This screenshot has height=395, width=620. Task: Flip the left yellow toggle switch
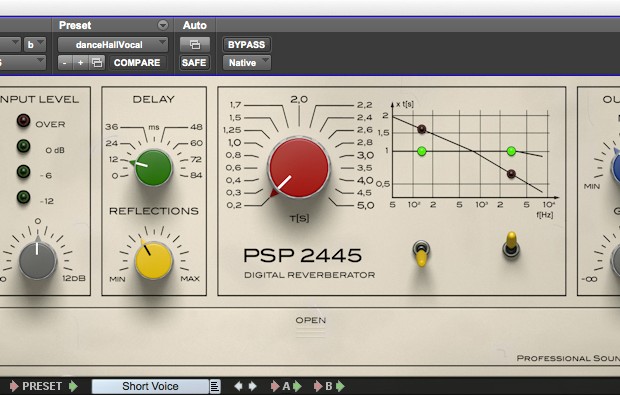point(422,253)
